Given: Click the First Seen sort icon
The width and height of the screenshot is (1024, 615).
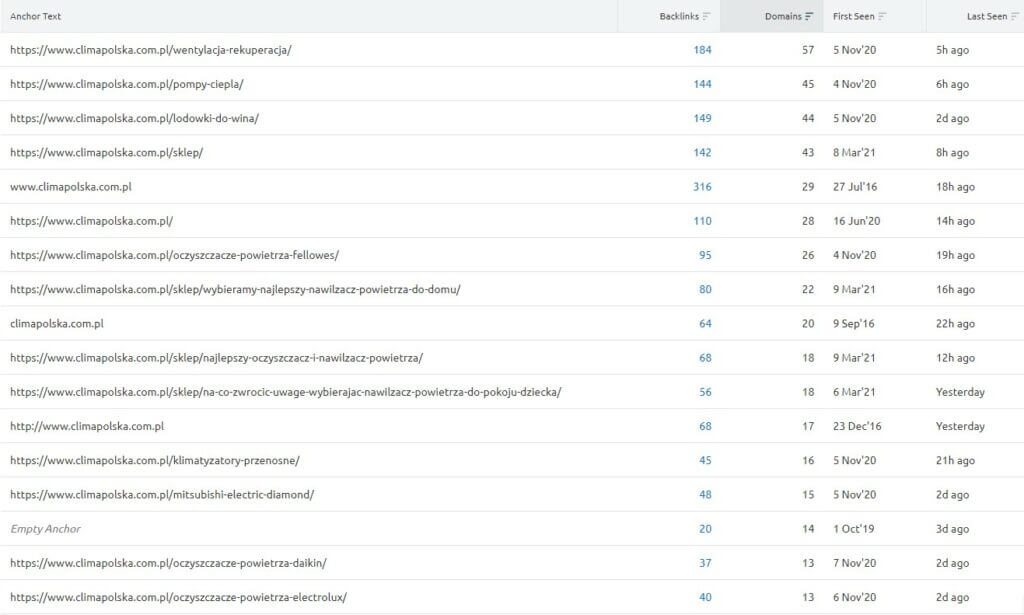Looking at the screenshot, I should click(x=883, y=16).
